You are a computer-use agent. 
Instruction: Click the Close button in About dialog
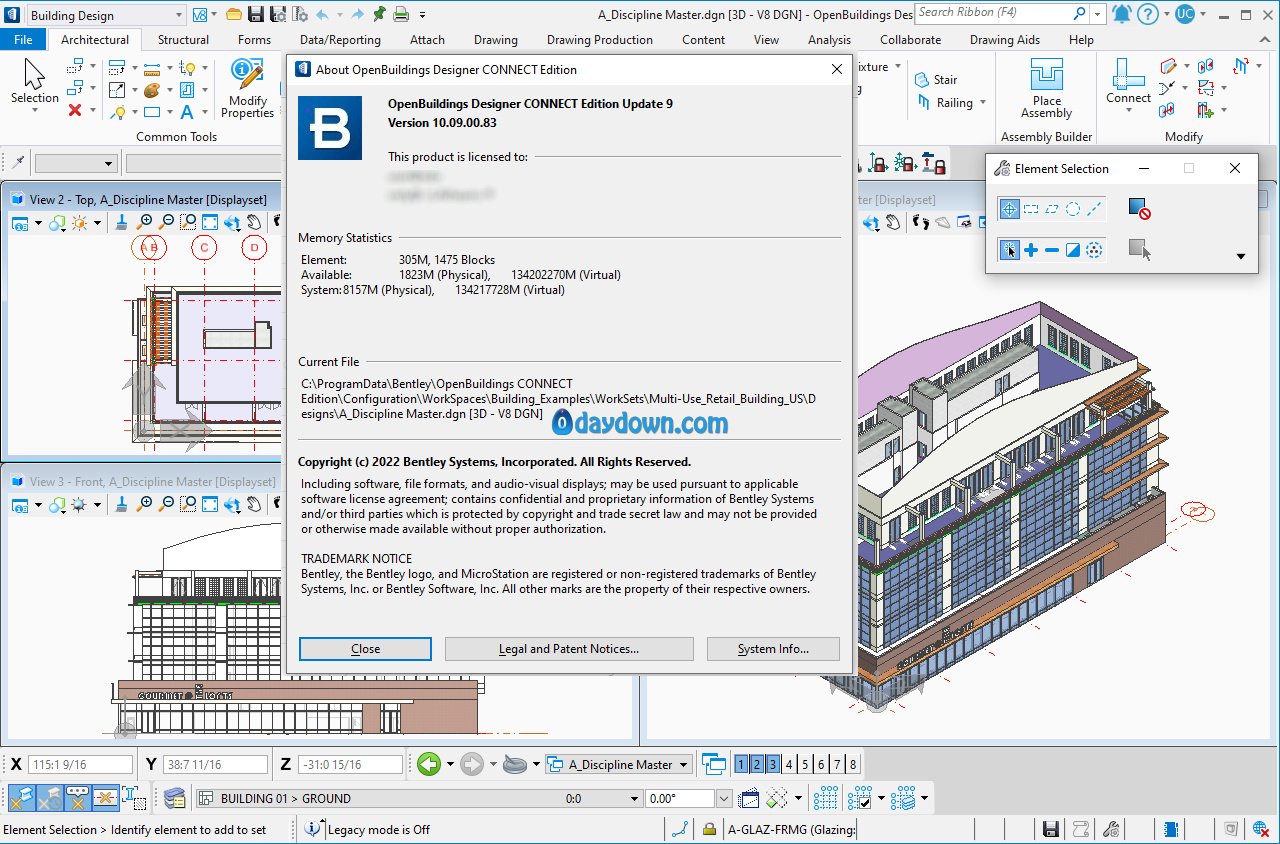pyautogui.click(x=365, y=649)
